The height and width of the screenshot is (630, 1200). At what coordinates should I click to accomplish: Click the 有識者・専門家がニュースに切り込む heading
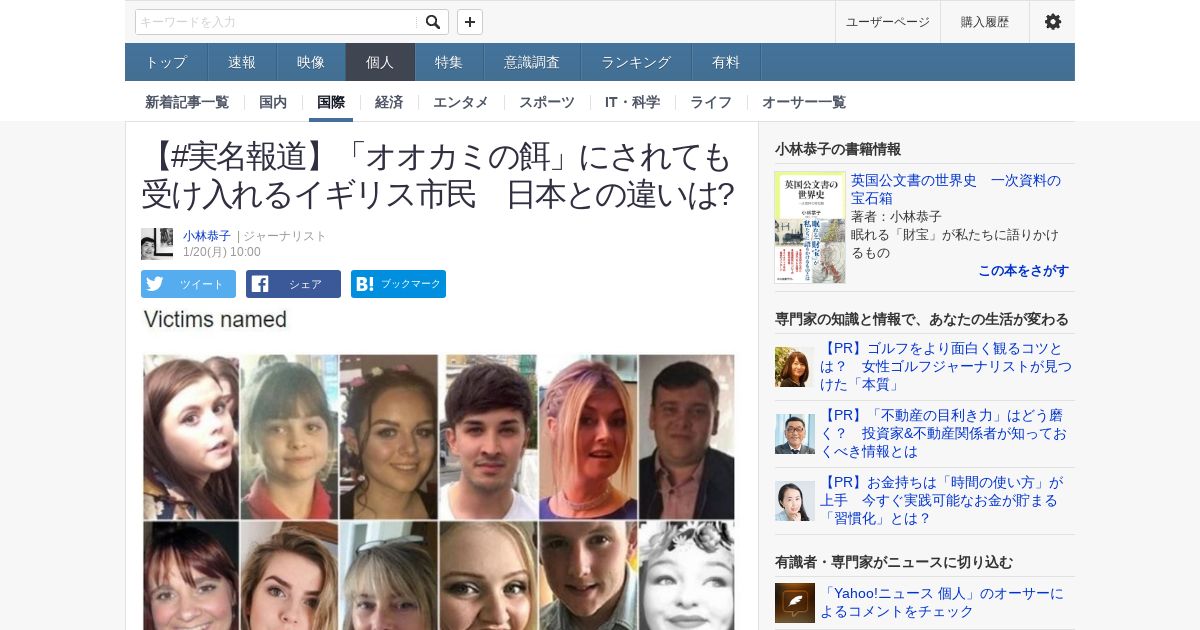pos(894,562)
